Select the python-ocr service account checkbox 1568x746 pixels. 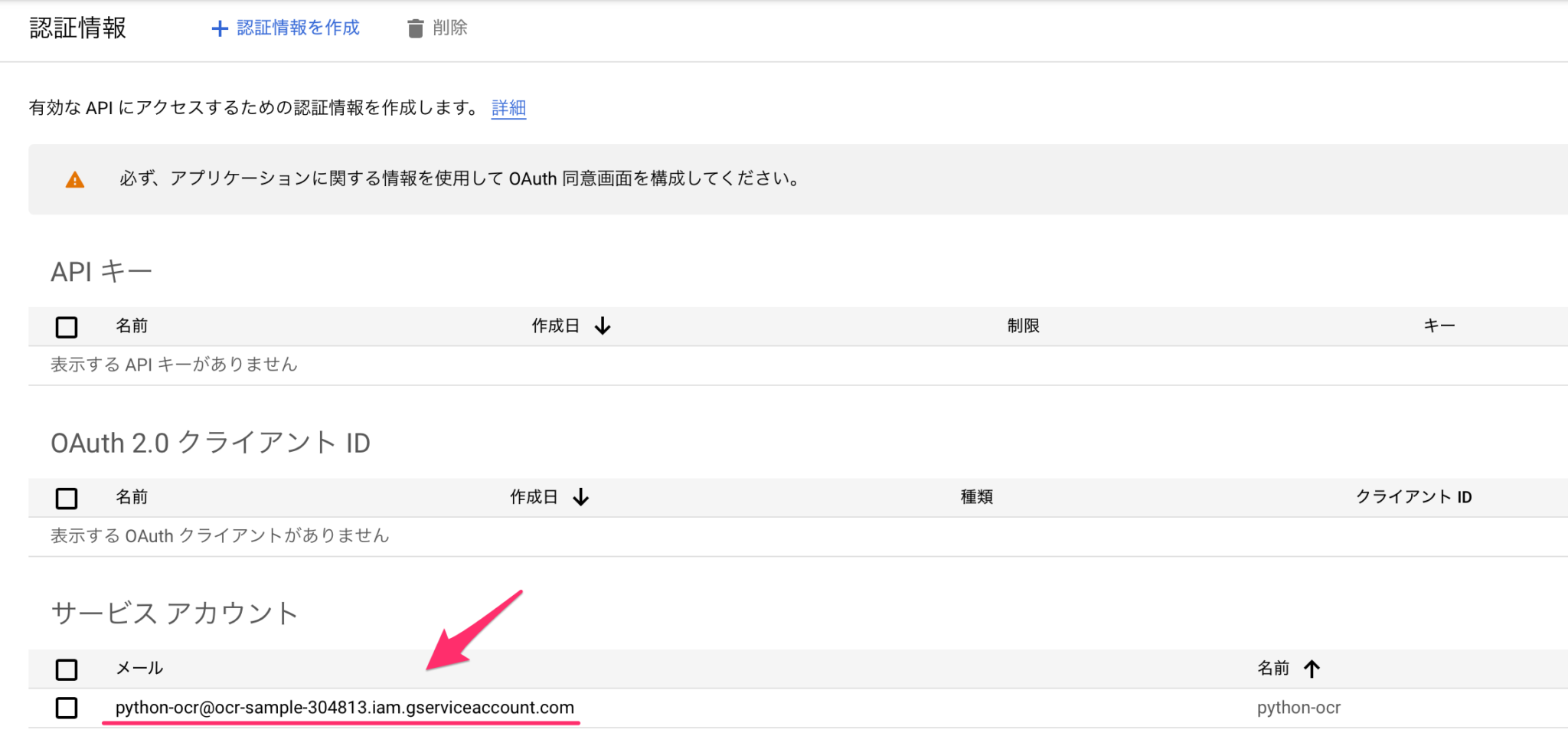point(67,708)
